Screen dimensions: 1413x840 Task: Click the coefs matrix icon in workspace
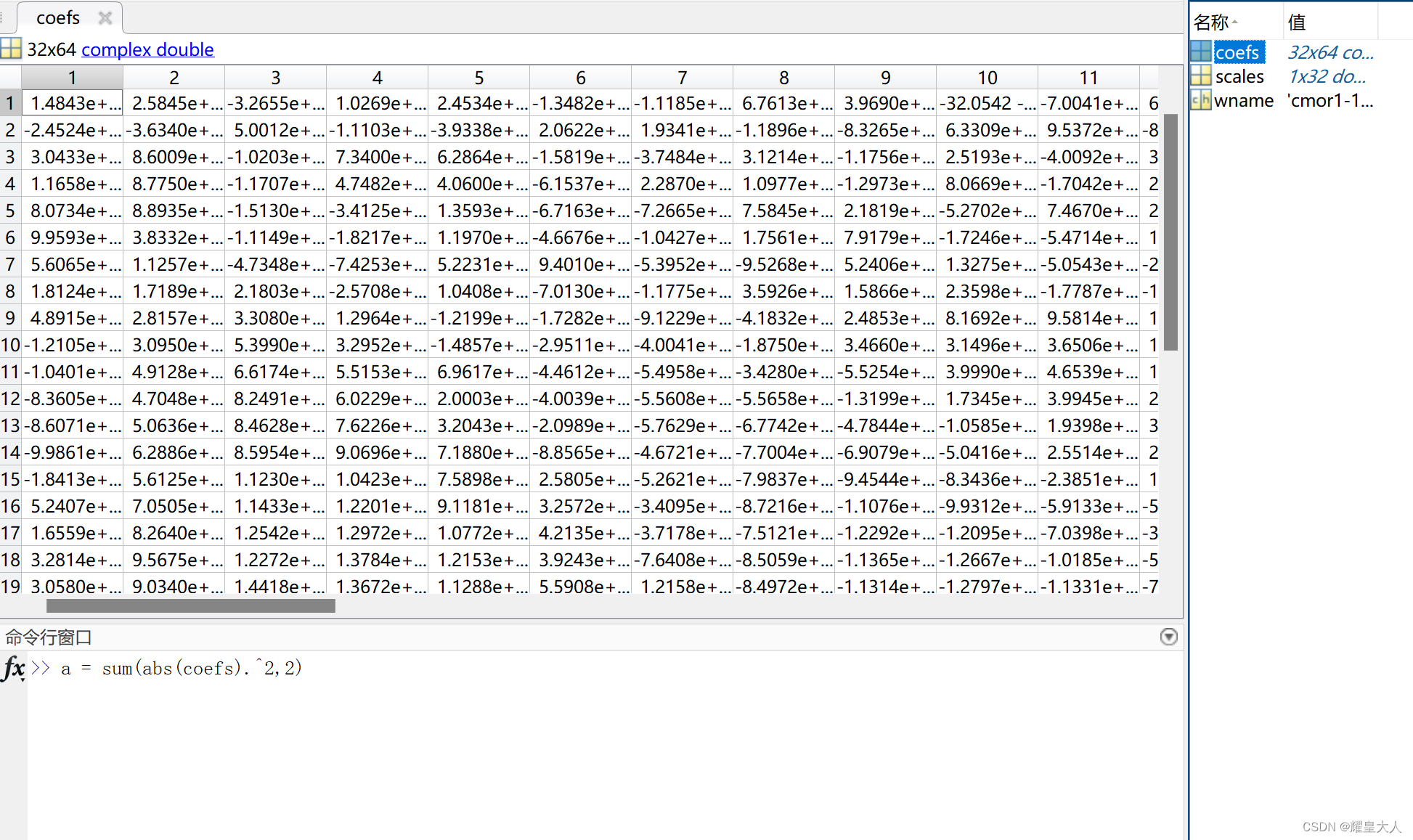point(1201,52)
